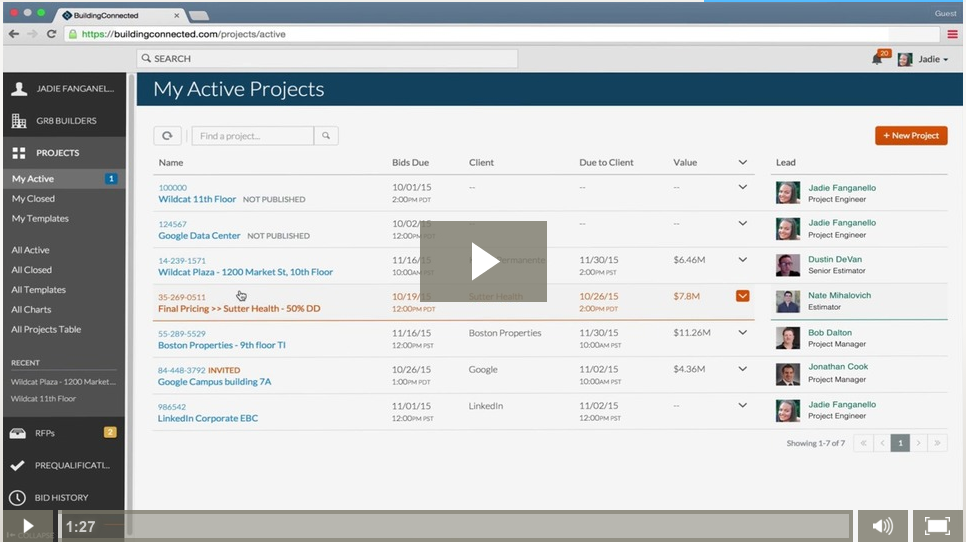The width and height of the screenshot is (966, 542).
Task: Expand the Wildcat Plaza row chevron
Action: pyautogui.click(x=742, y=260)
